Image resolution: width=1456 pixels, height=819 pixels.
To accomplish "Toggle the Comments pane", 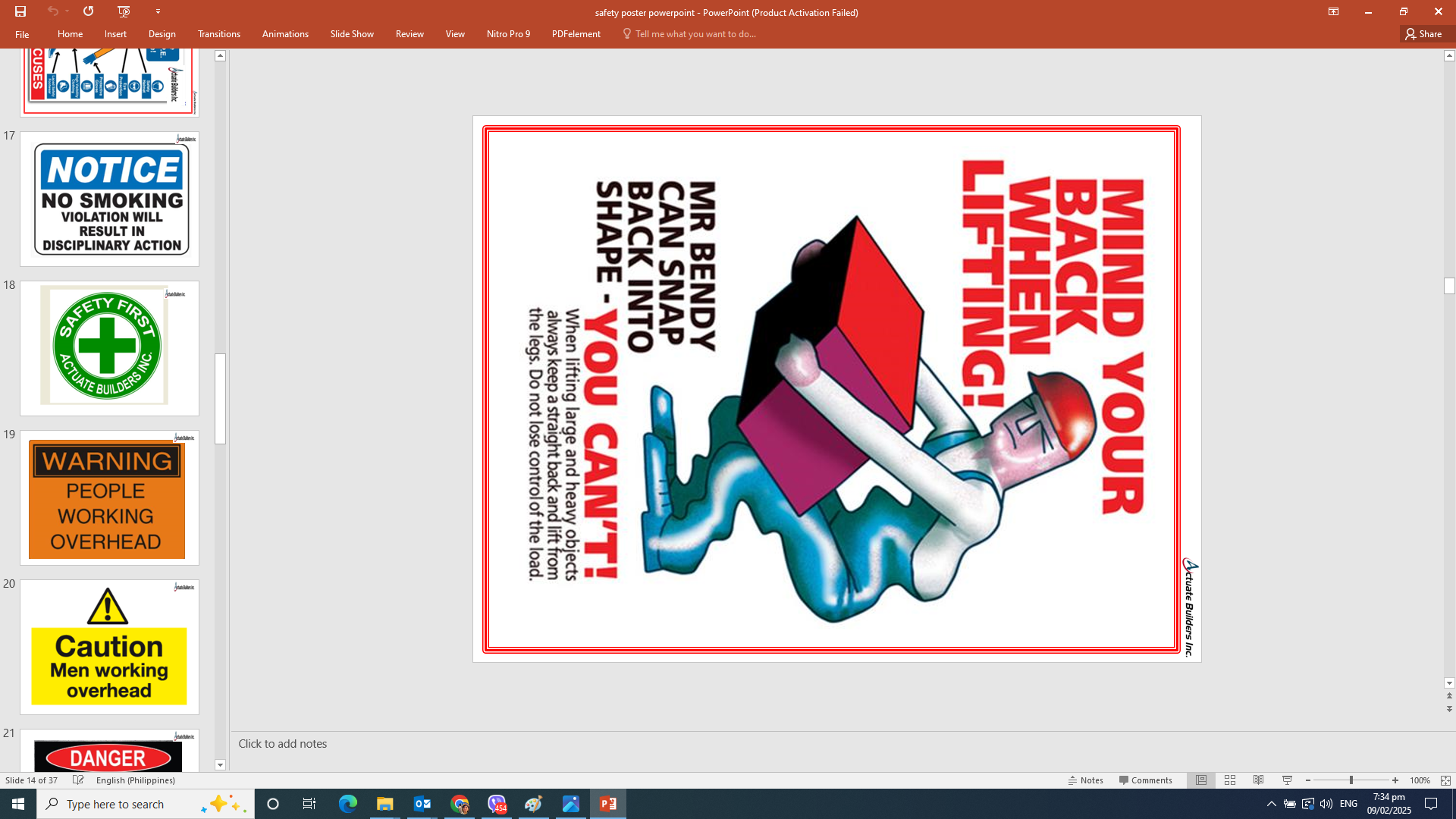I will tap(1146, 780).
